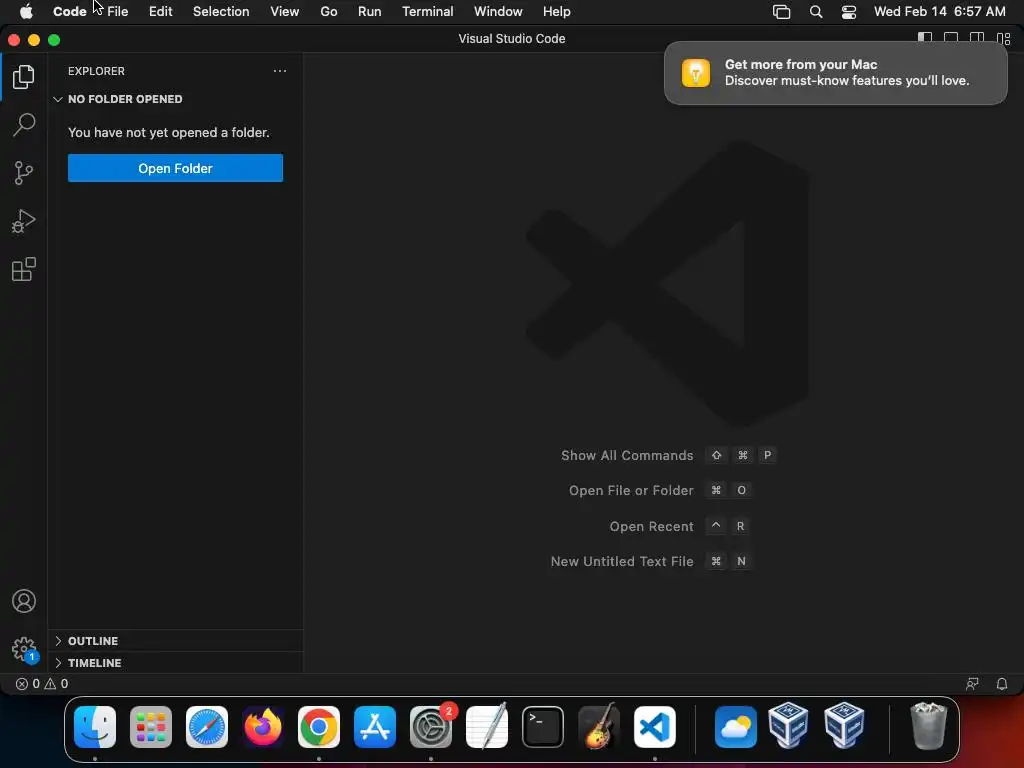Open the Code application menu
Viewport: 1024px width, 768px height.
point(70,11)
